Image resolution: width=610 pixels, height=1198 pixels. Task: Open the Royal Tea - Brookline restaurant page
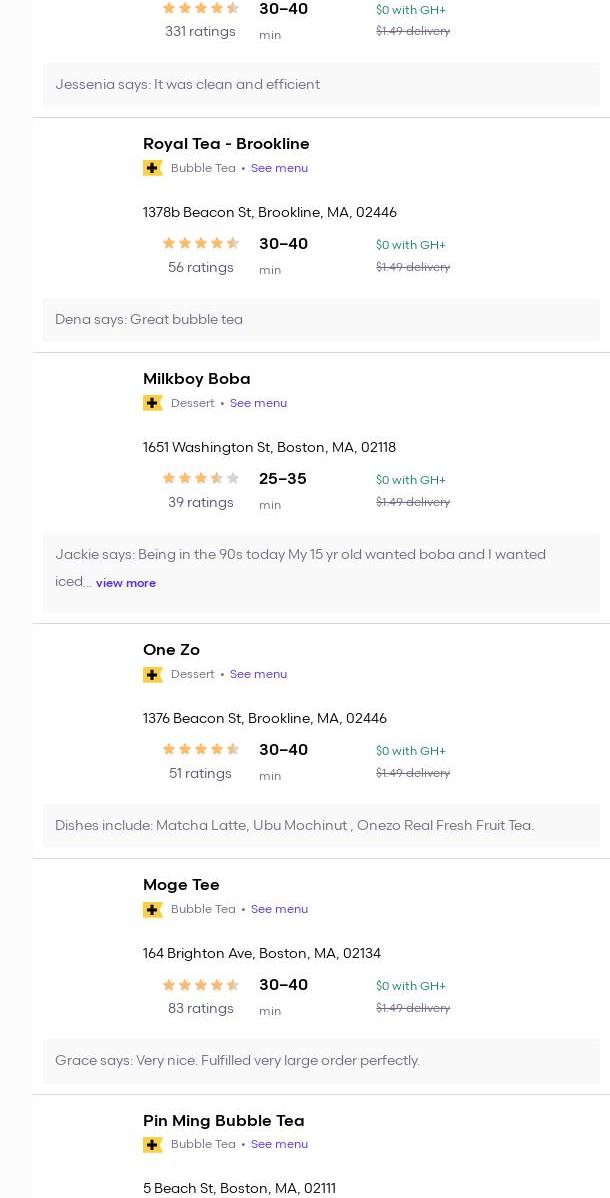pyautogui.click(x=226, y=144)
